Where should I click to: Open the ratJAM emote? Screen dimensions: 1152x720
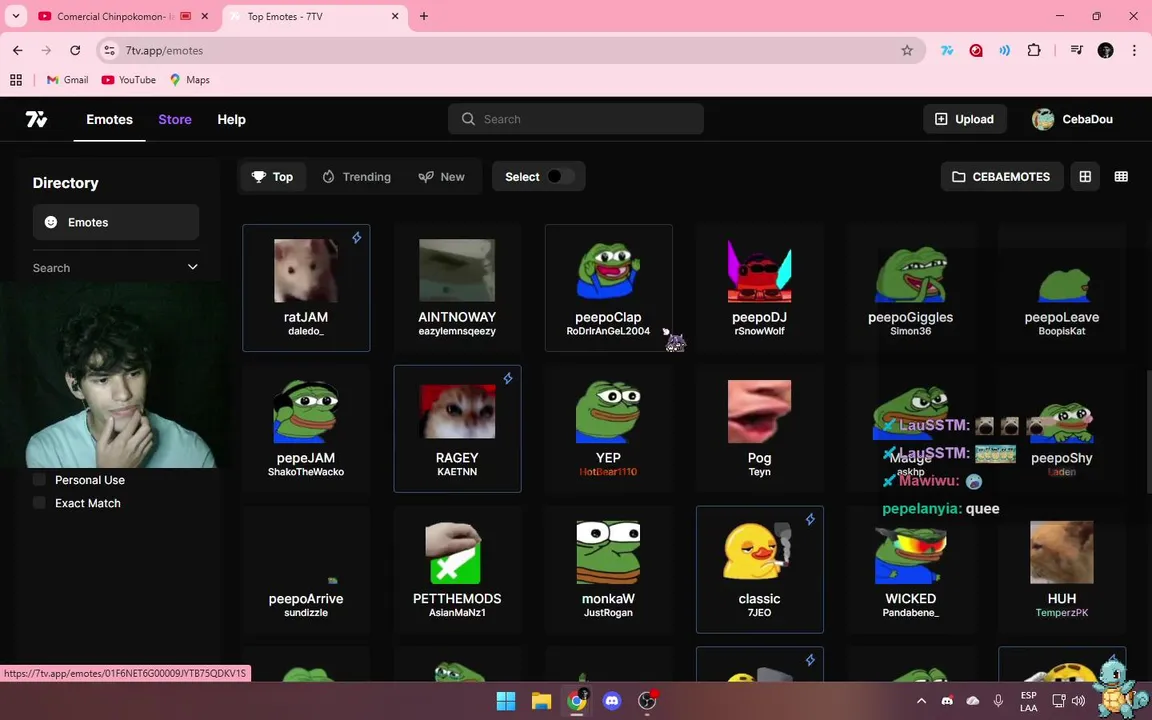[306, 288]
